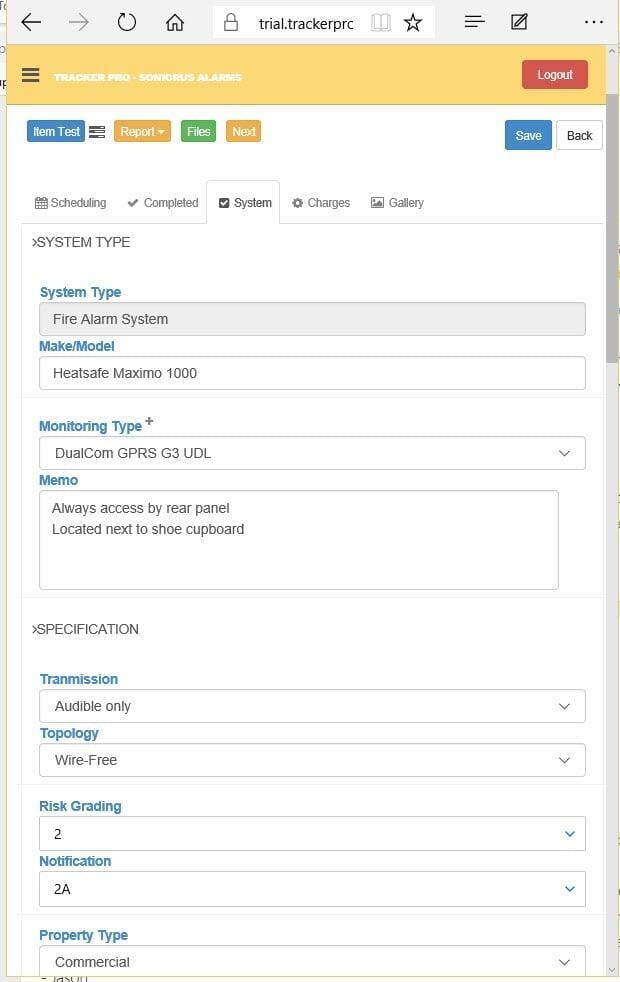Click the red Logout button
The width and height of the screenshot is (620, 982).
[554, 75]
